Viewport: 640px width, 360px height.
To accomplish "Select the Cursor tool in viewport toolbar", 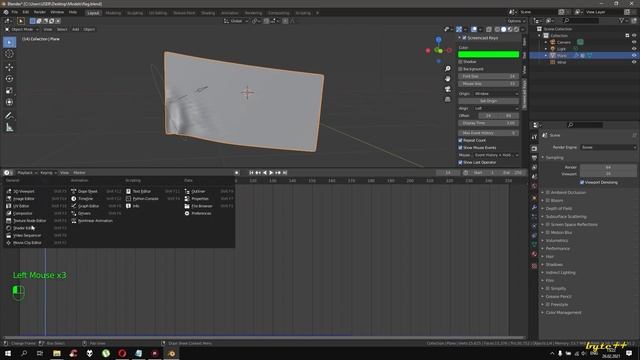I will [x=9, y=54].
